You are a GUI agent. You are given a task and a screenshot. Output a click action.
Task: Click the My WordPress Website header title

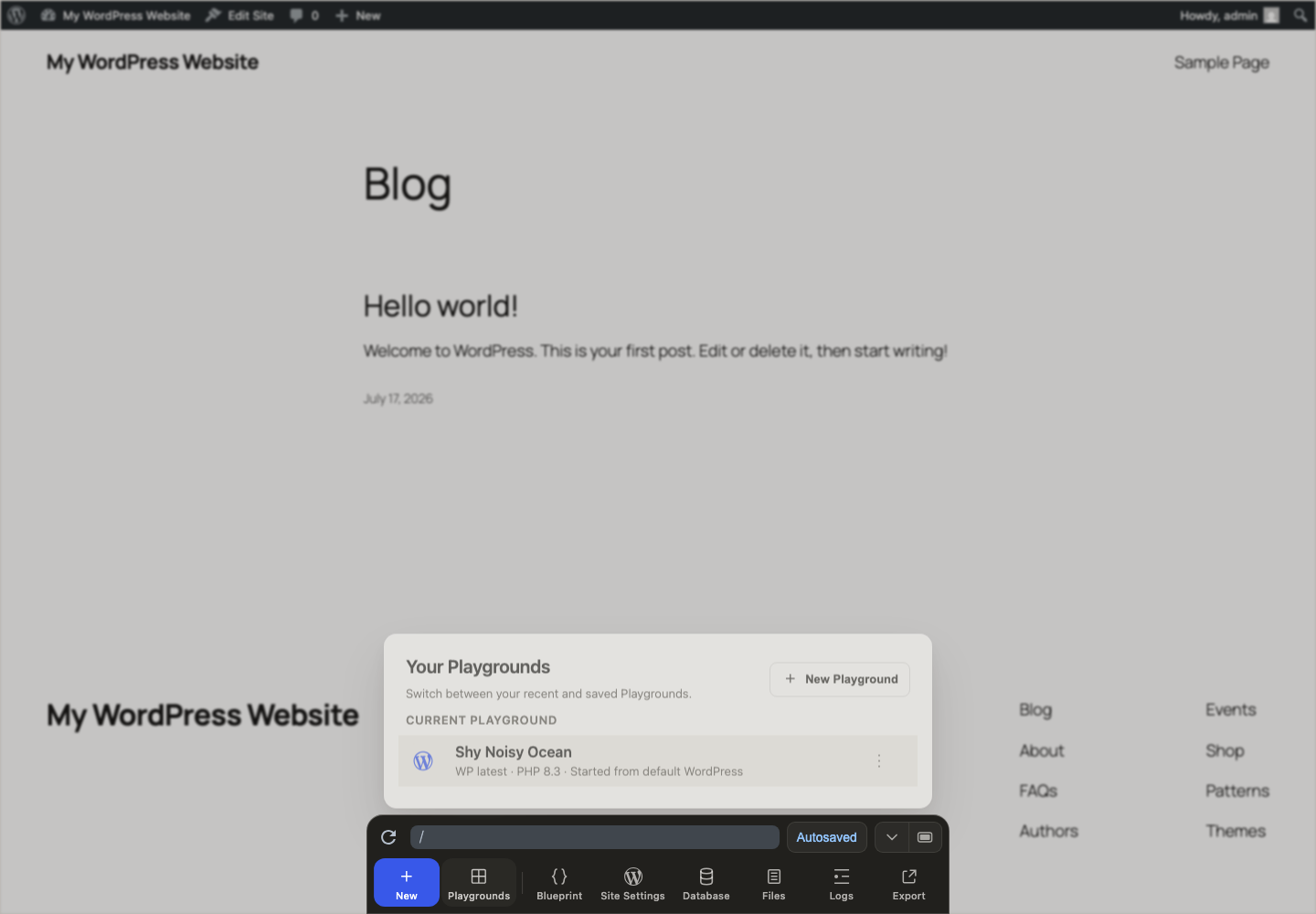point(153,62)
